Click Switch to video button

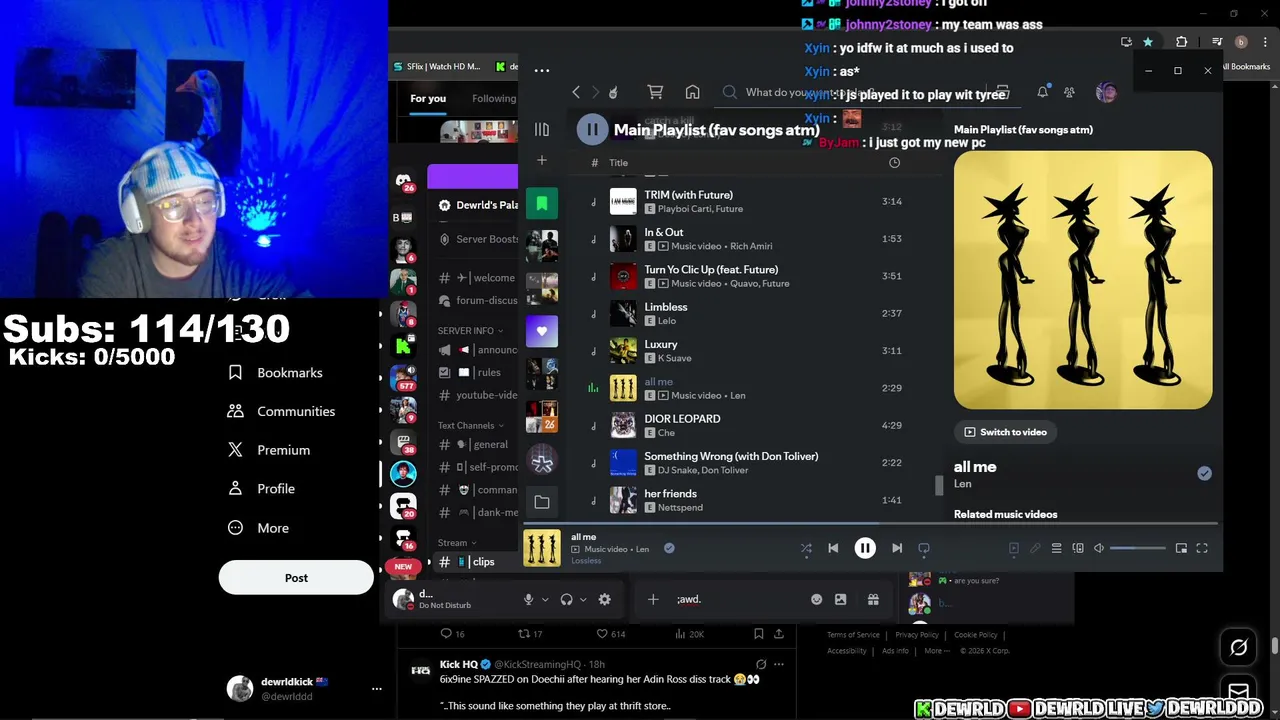[1005, 432]
